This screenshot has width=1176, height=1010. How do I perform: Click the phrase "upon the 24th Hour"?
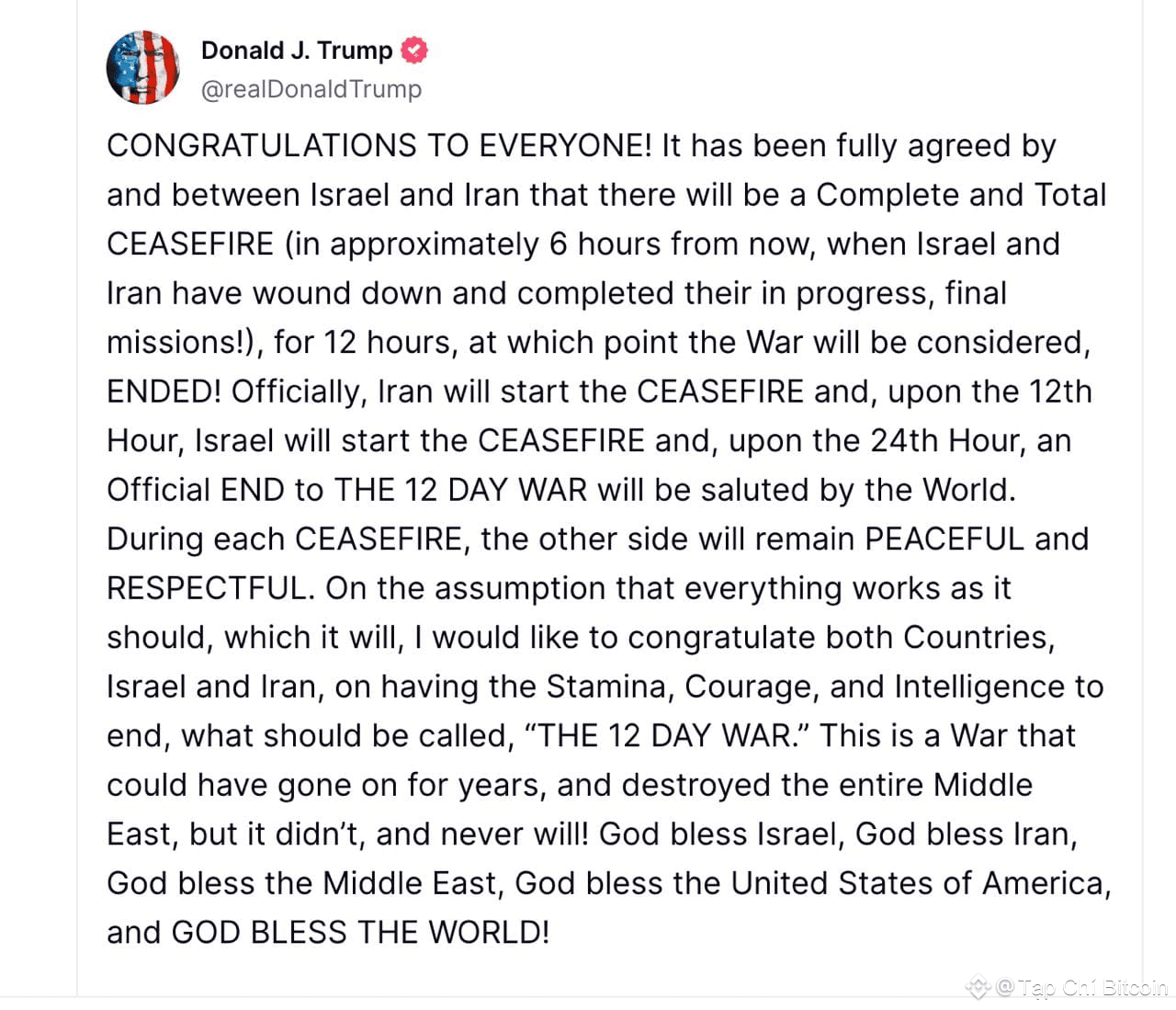(x=876, y=440)
